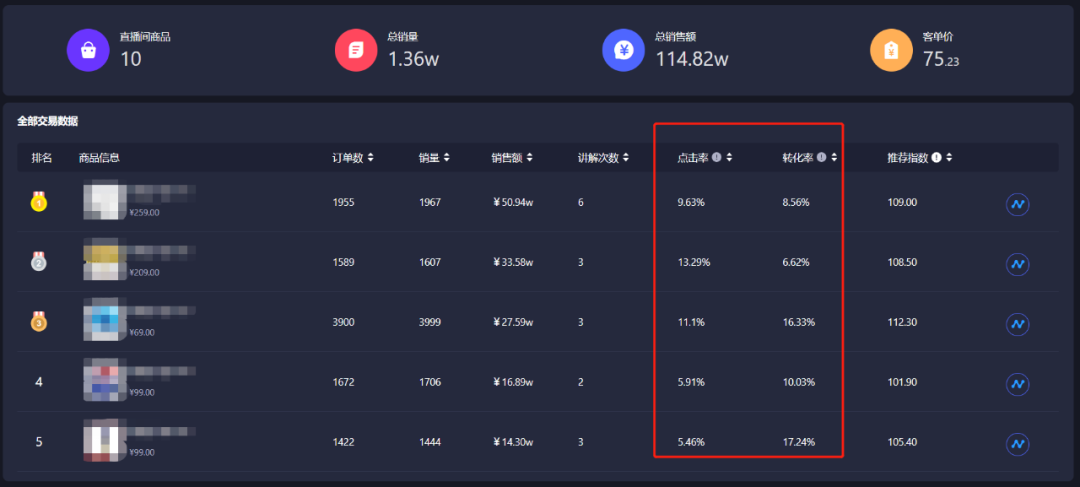Open trend chart for rank 4 product
The image size is (1080, 487).
(1017, 384)
